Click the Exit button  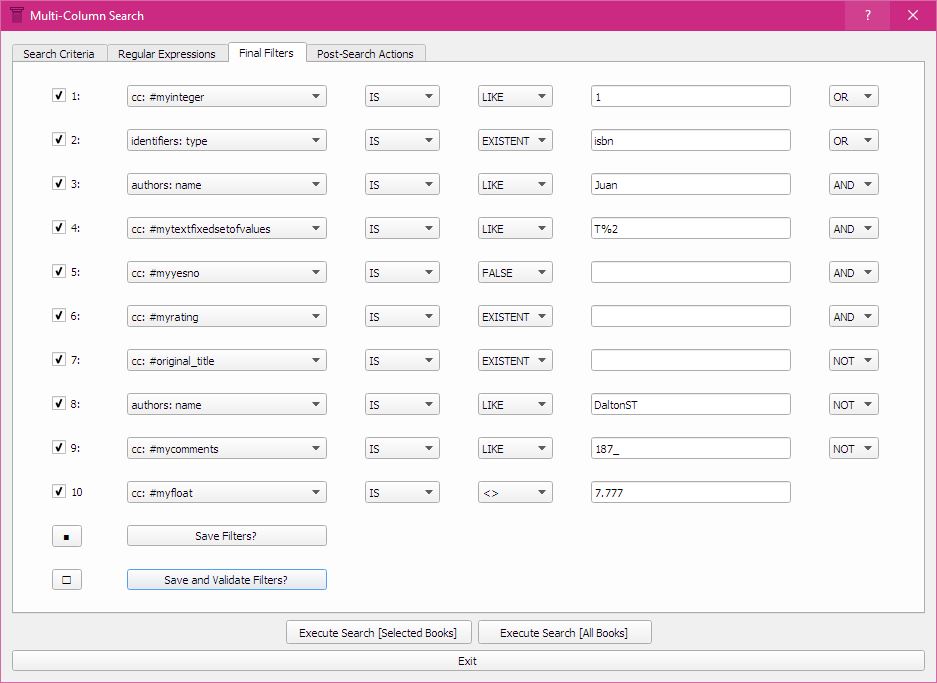(468, 661)
